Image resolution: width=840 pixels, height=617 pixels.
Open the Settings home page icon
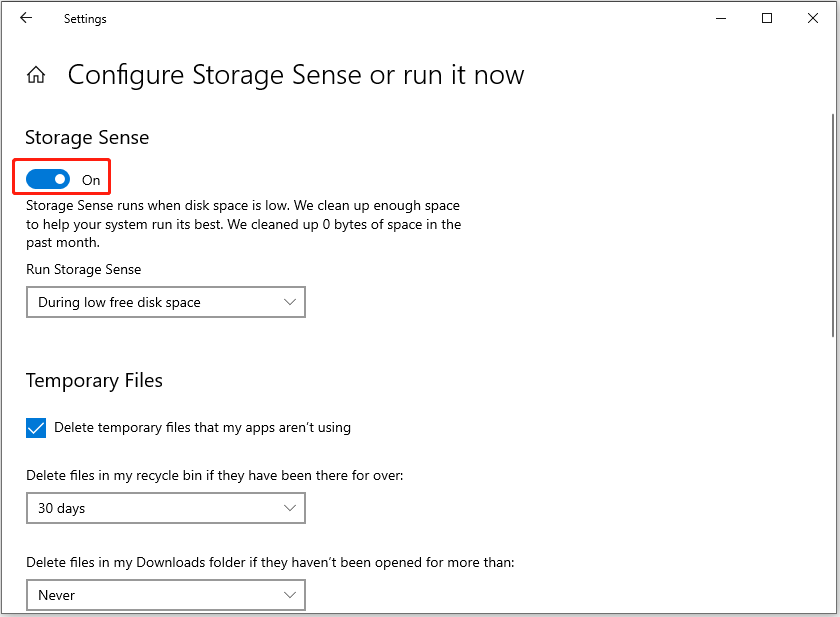[36, 75]
